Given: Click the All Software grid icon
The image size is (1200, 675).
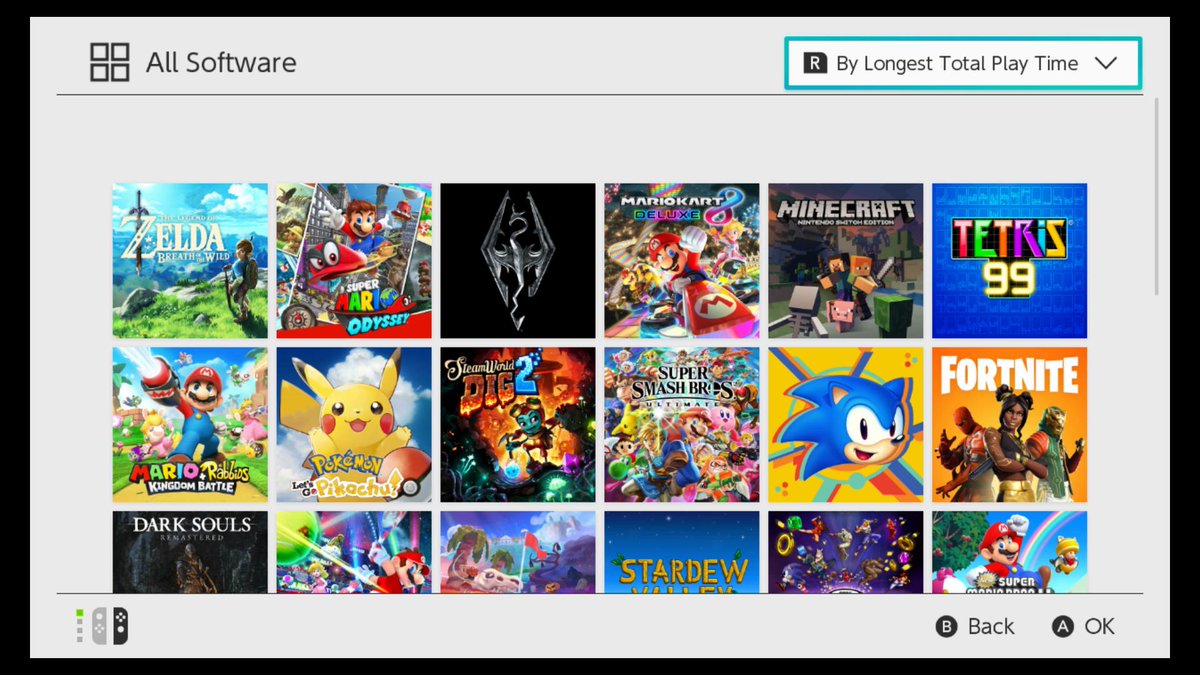Looking at the screenshot, I should point(110,62).
